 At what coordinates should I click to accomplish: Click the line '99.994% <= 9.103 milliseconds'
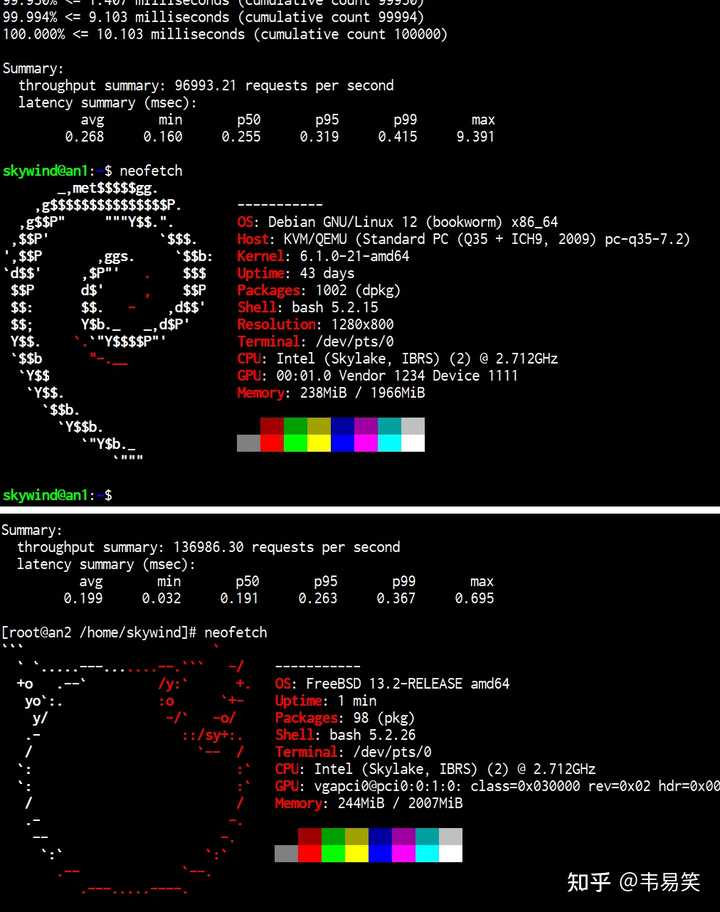coord(213,17)
